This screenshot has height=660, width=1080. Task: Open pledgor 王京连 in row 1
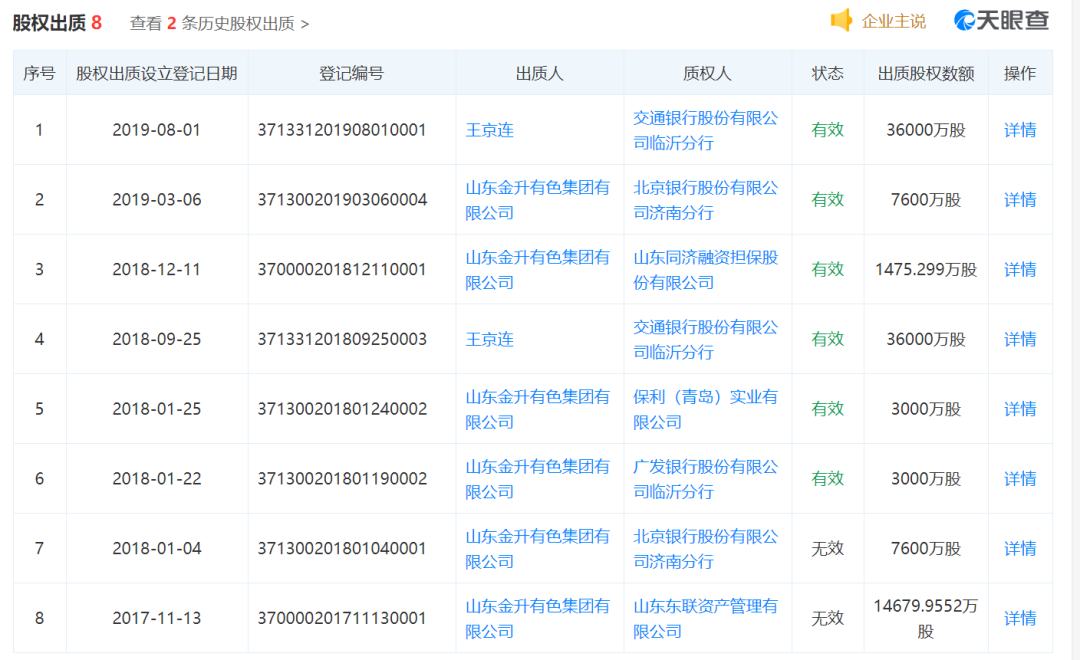(490, 130)
